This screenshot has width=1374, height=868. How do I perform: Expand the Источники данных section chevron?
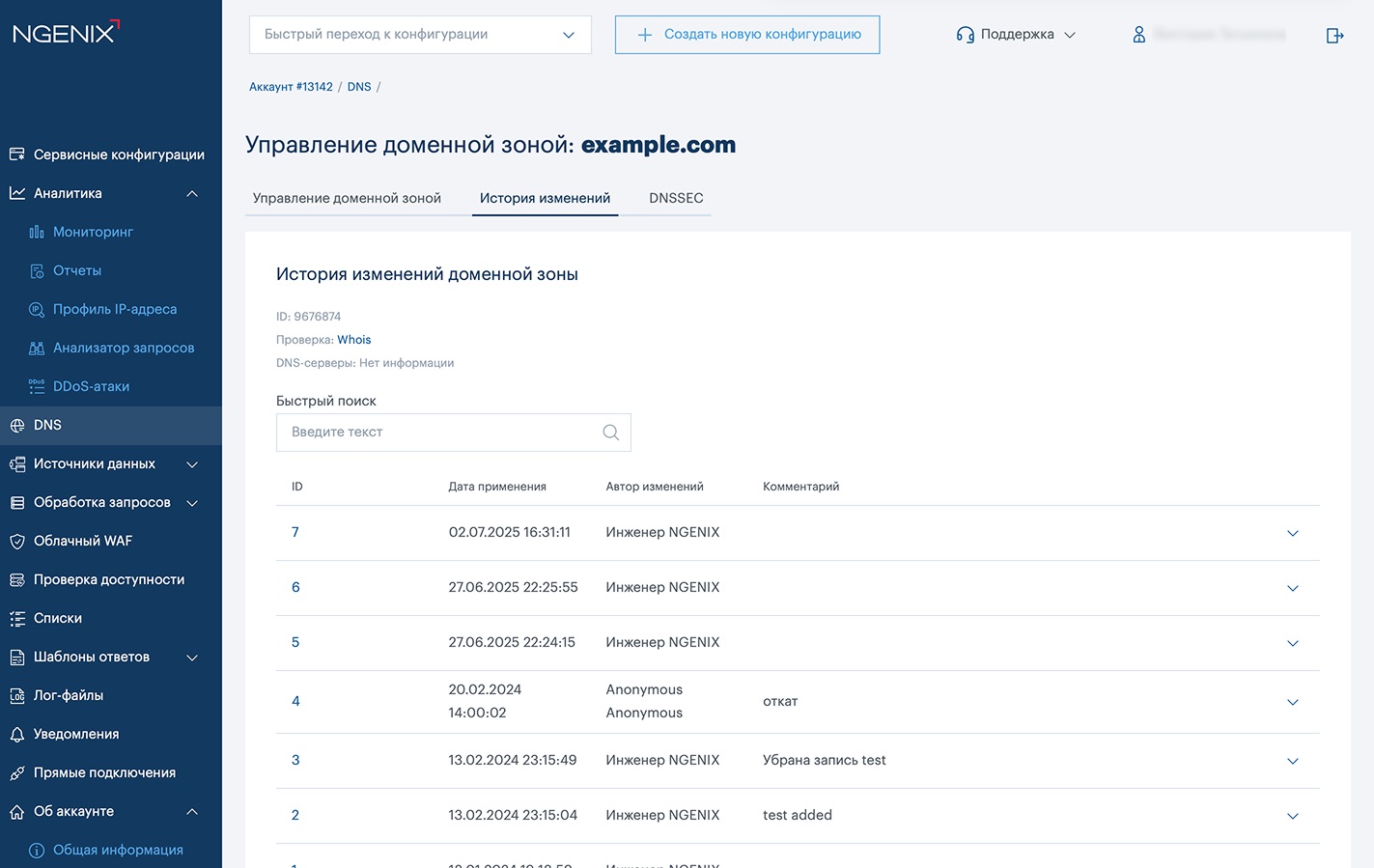coord(192,463)
